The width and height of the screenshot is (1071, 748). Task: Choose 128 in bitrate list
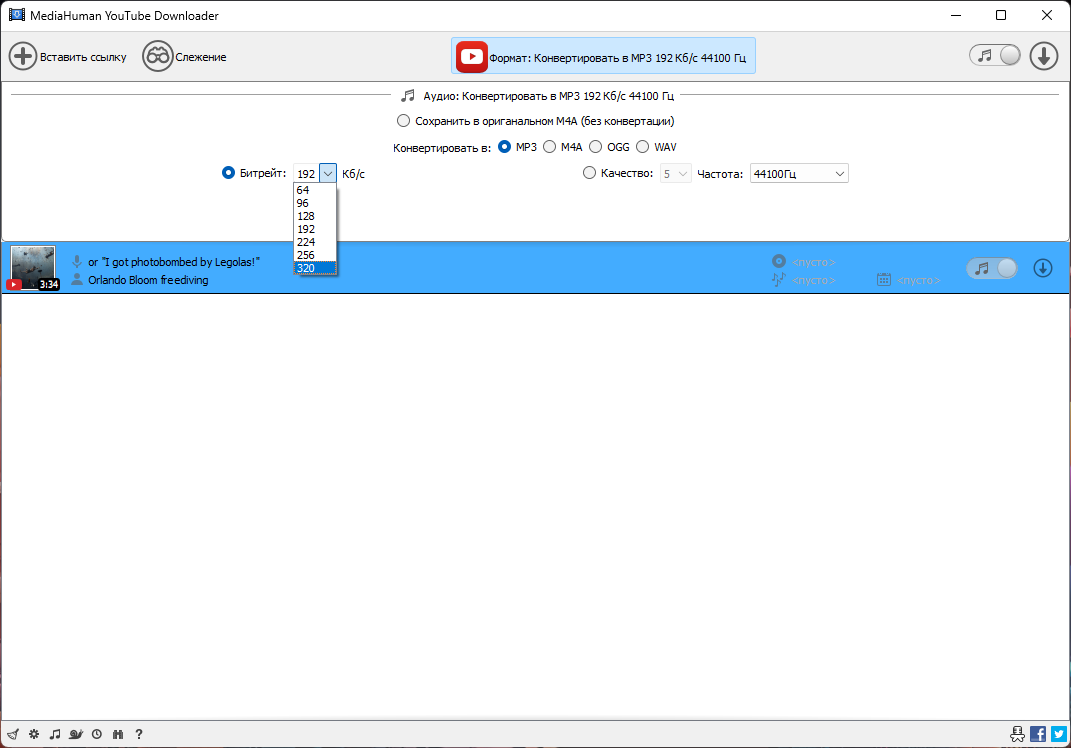click(x=315, y=216)
